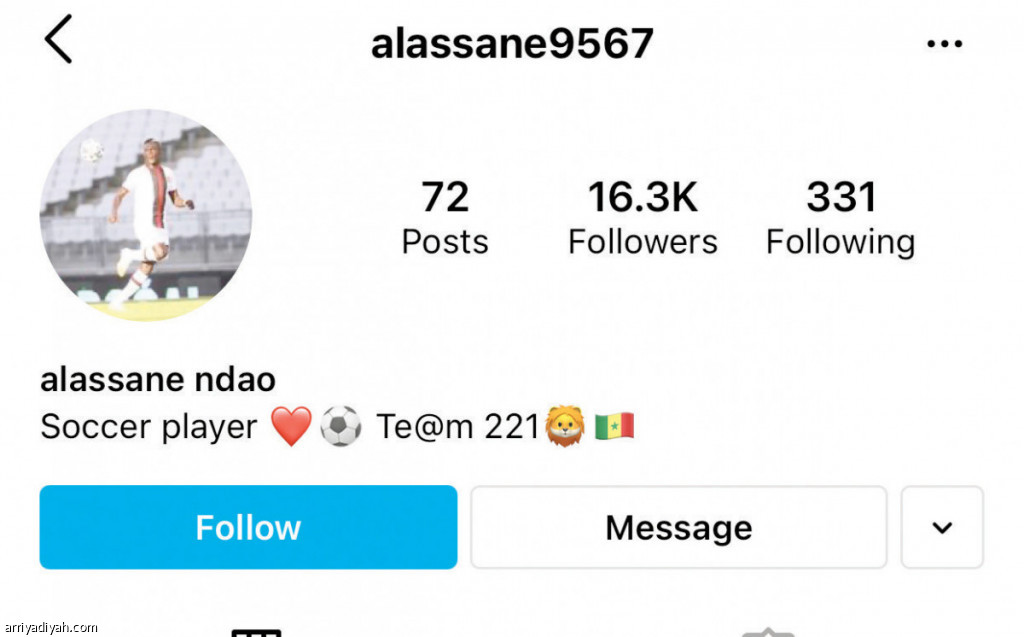Go back using the left arrow

58,39
